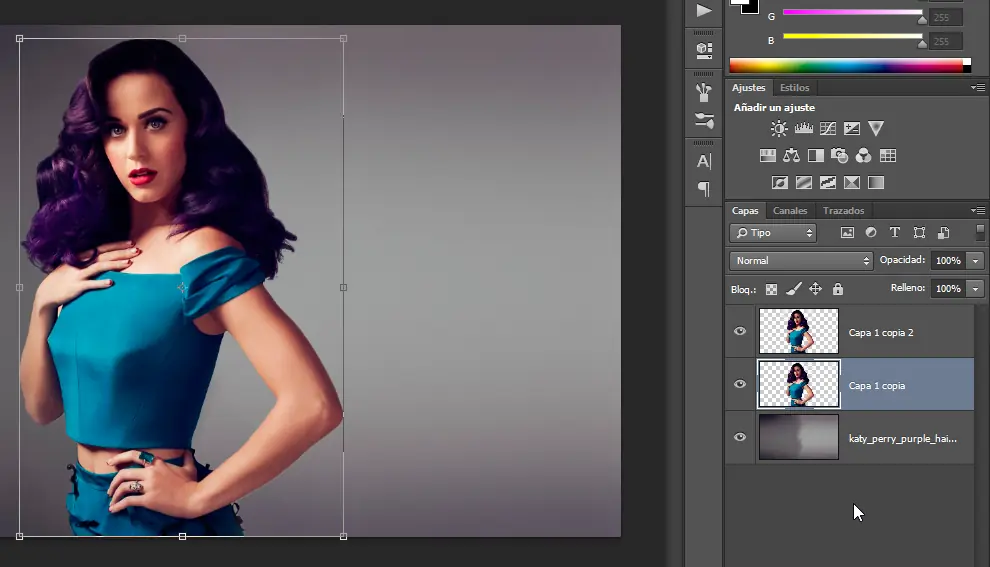Image resolution: width=990 pixels, height=567 pixels.
Task: Add a Hue/Saturation adjustment
Action: coord(768,155)
